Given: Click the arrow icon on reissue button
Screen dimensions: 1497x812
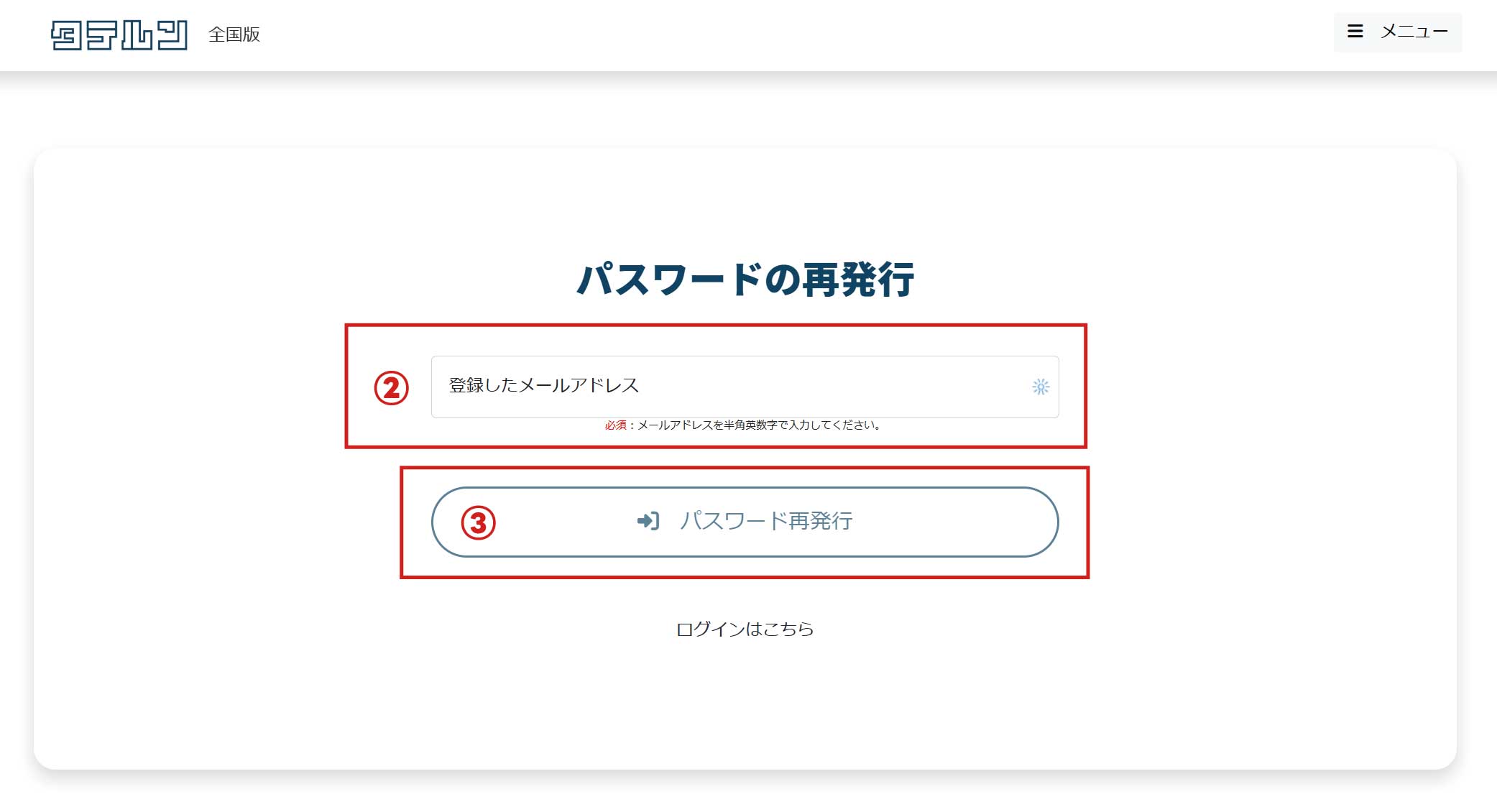Looking at the screenshot, I should pos(648,521).
